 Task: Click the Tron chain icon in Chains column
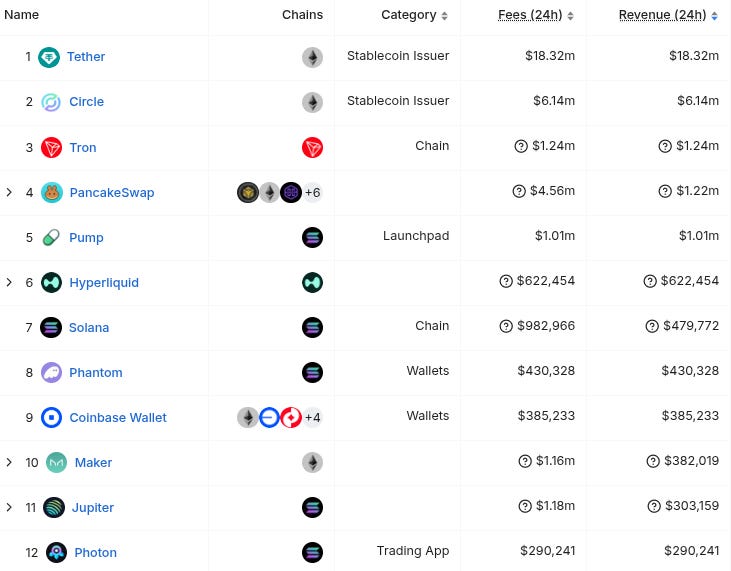coord(312,148)
